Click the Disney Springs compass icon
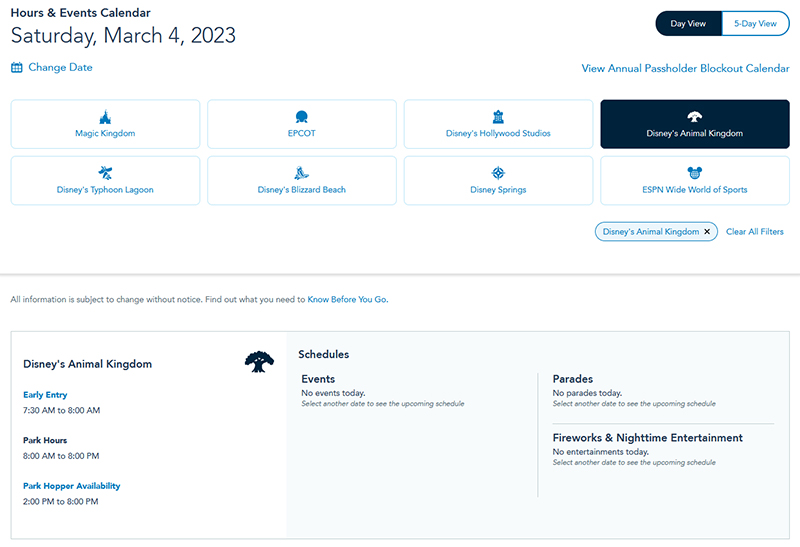 tap(498, 173)
